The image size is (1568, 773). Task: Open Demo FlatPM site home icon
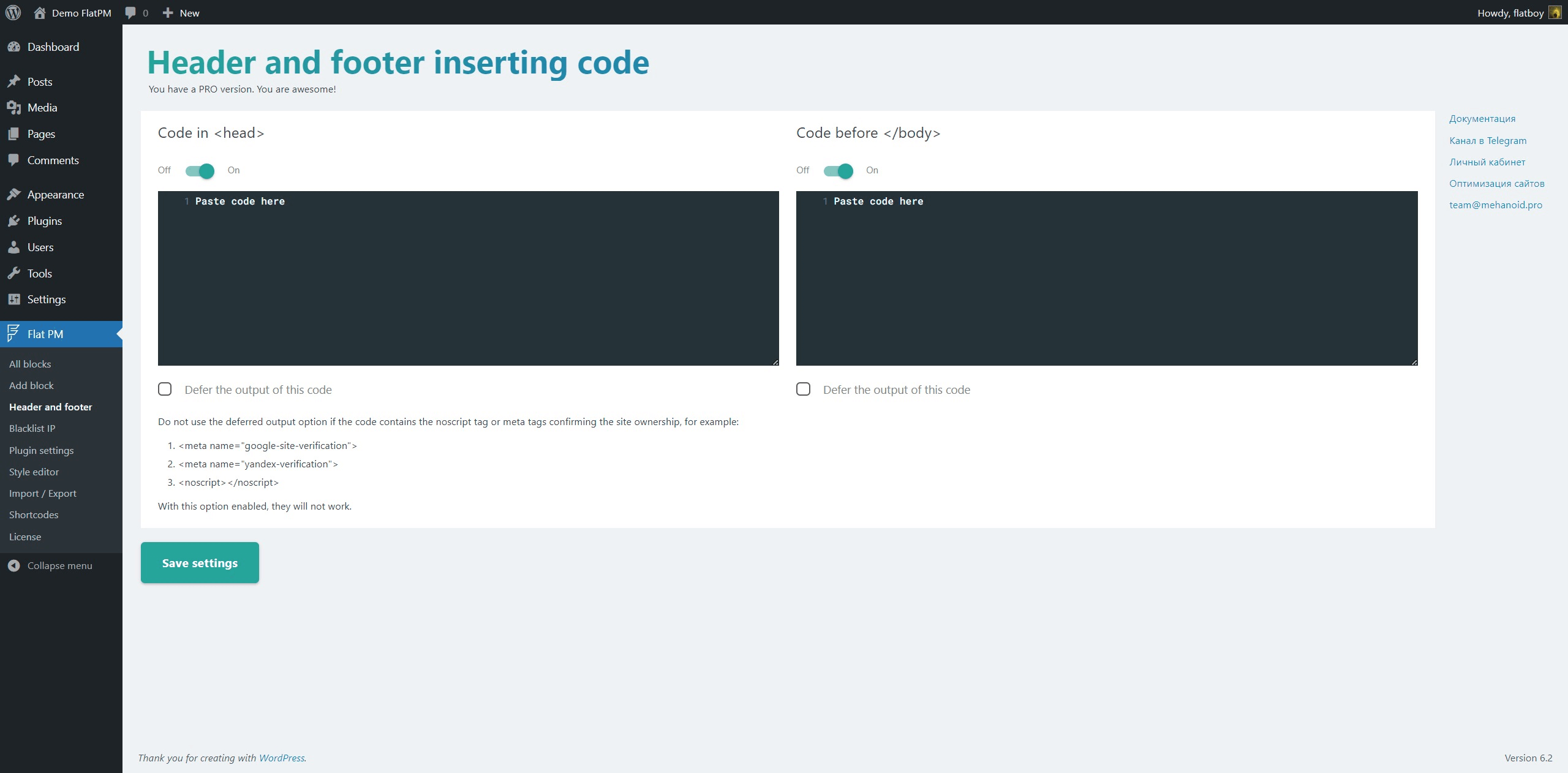coord(40,13)
